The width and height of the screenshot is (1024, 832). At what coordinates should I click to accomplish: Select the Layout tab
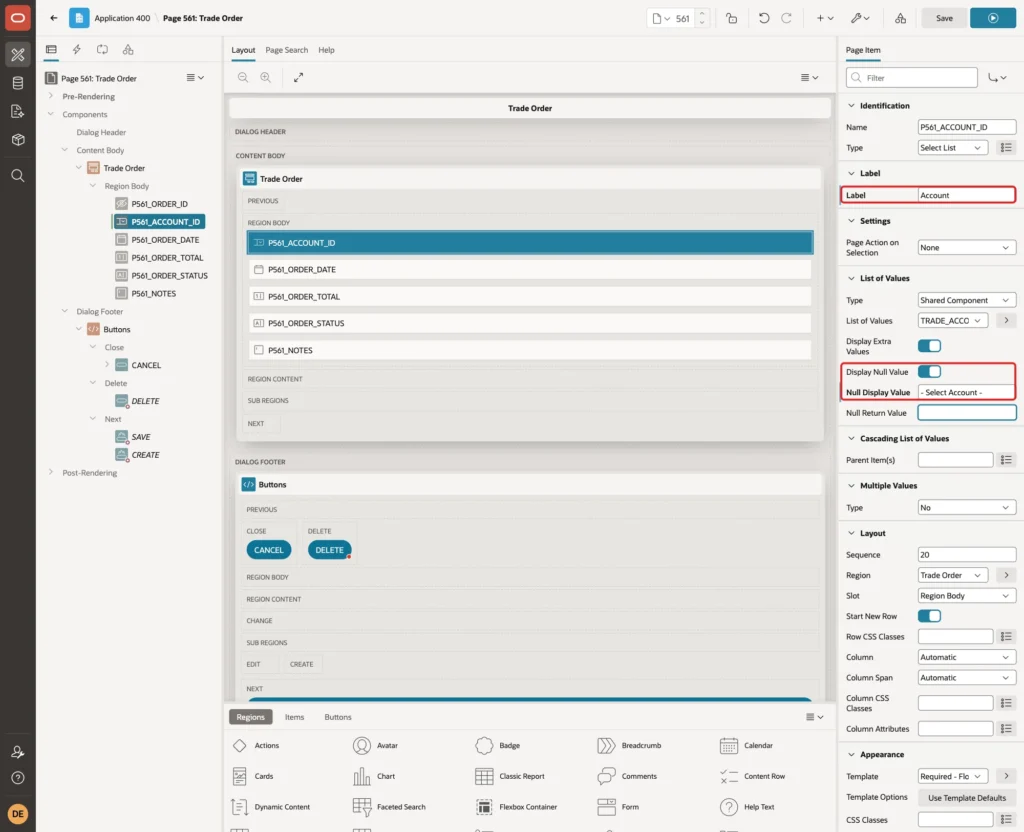(x=243, y=50)
